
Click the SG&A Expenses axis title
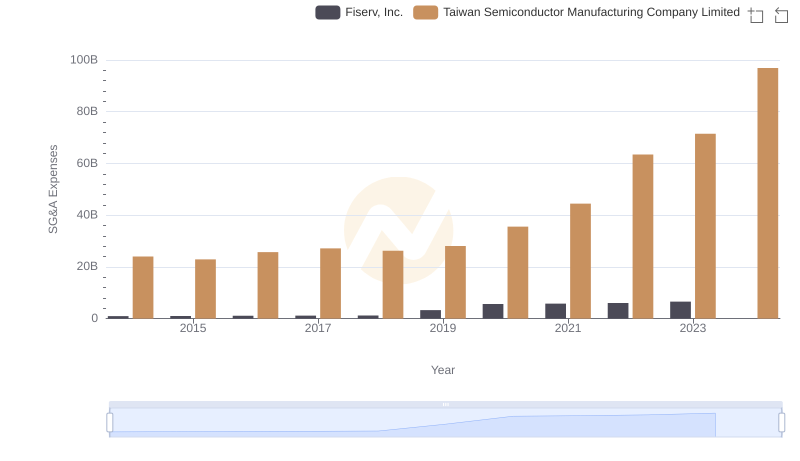(53, 189)
